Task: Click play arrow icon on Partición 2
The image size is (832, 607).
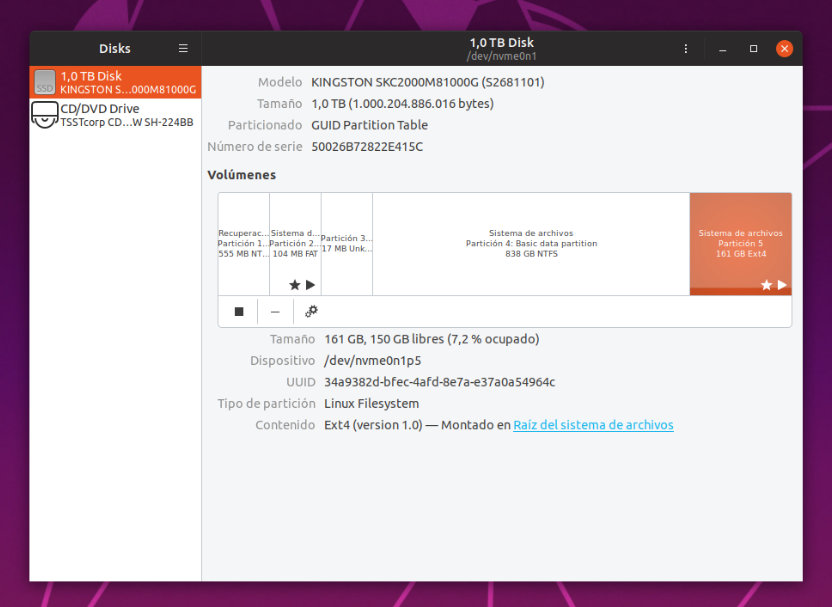Action: point(310,285)
